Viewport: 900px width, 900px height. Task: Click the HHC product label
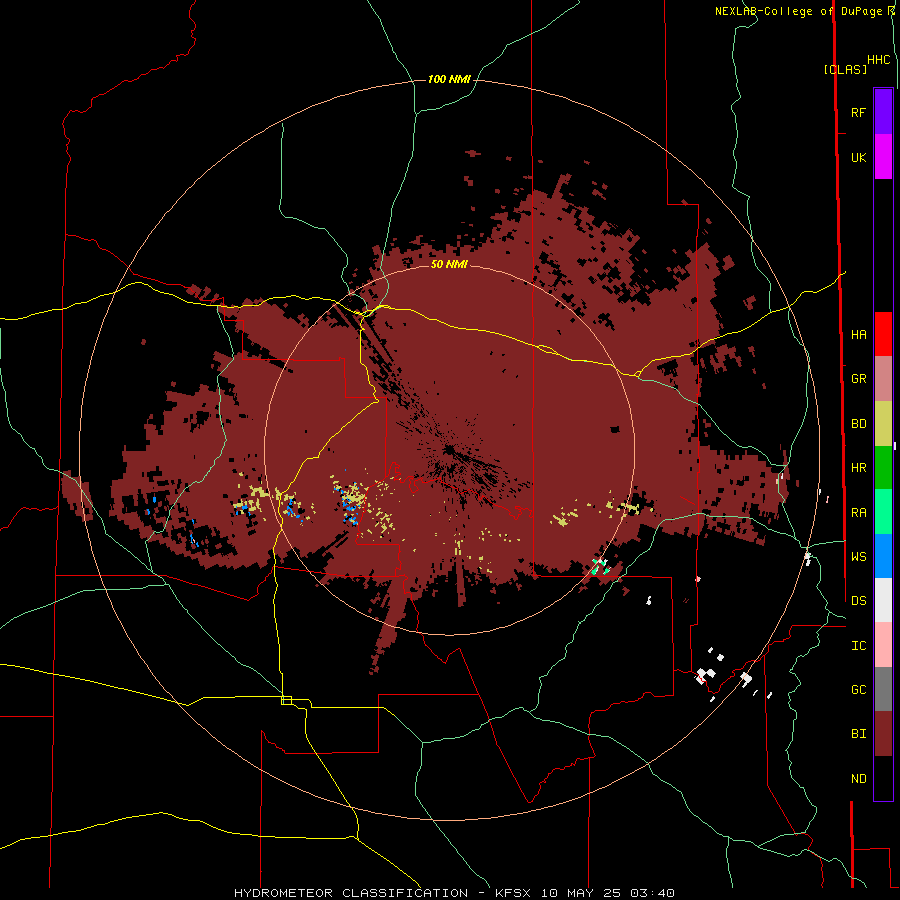click(879, 60)
